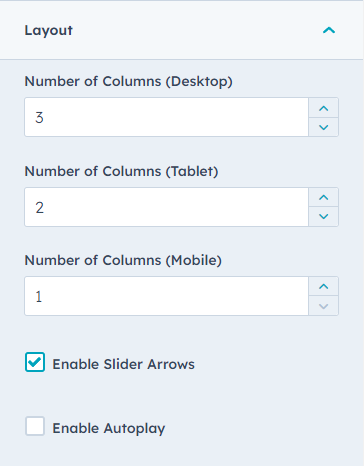Focus the Desktop columns number field
The width and height of the screenshot is (364, 466).
click(166, 117)
